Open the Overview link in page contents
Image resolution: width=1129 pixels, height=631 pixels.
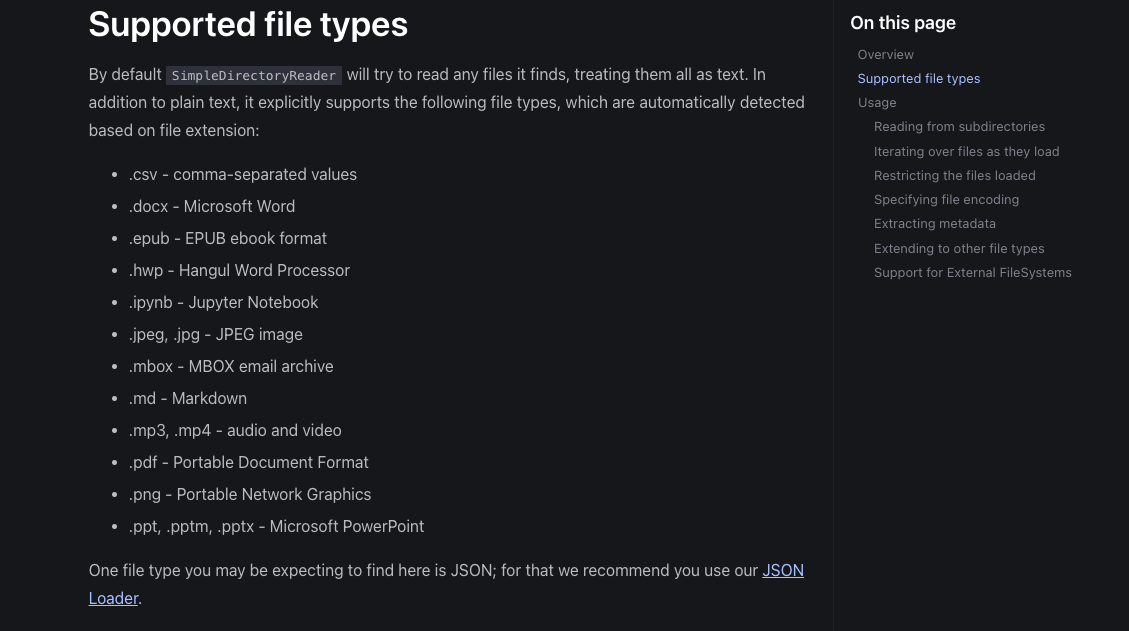point(885,55)
